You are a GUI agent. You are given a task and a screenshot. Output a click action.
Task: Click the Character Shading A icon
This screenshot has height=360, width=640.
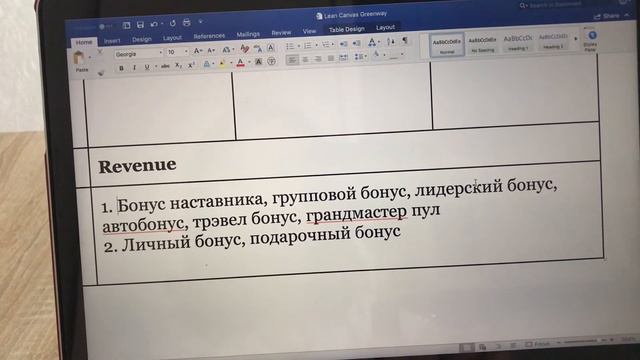[x=258, y=62]
